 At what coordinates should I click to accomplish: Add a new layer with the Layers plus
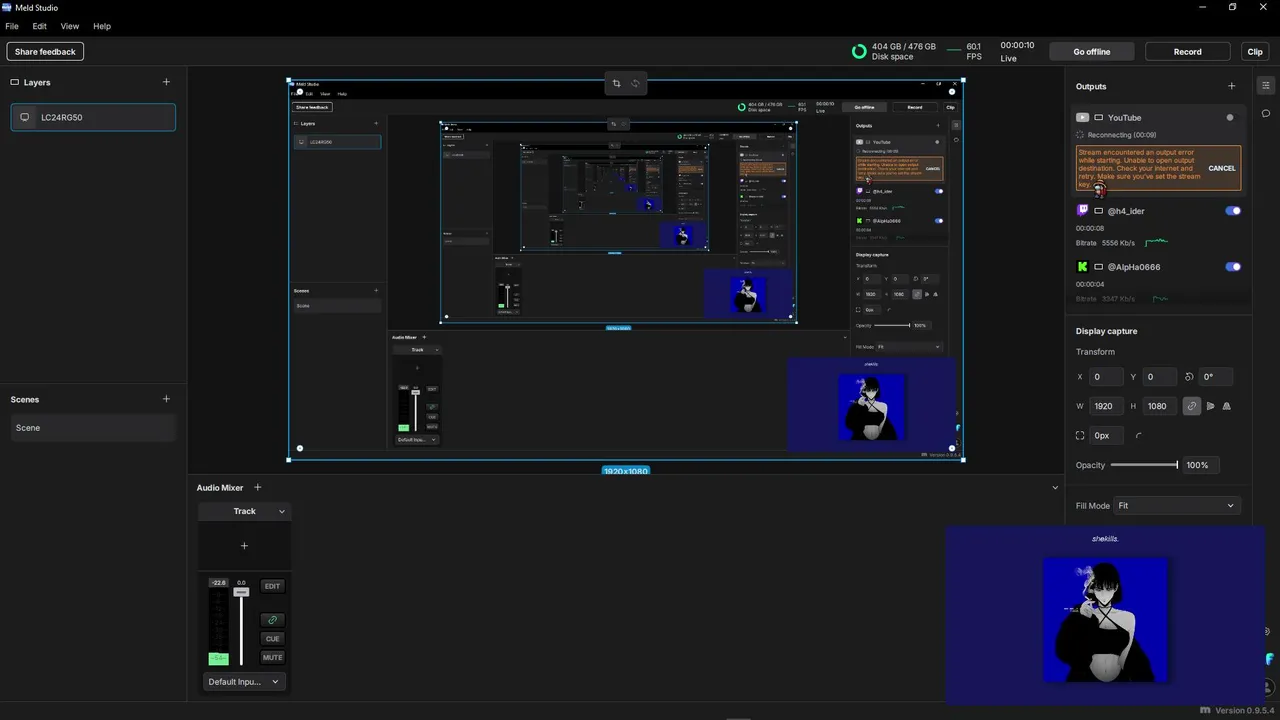(166, 82)
